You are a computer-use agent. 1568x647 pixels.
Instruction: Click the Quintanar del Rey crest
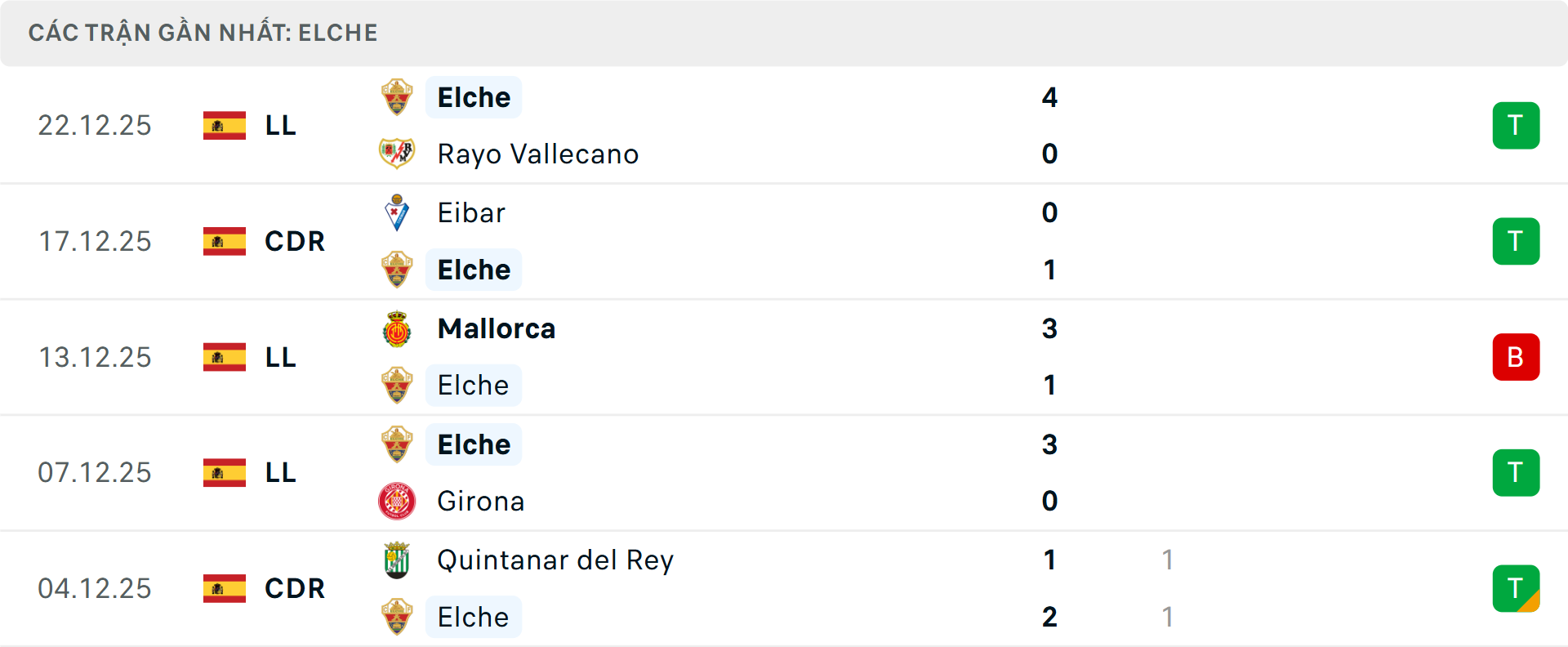pos(397,560)
